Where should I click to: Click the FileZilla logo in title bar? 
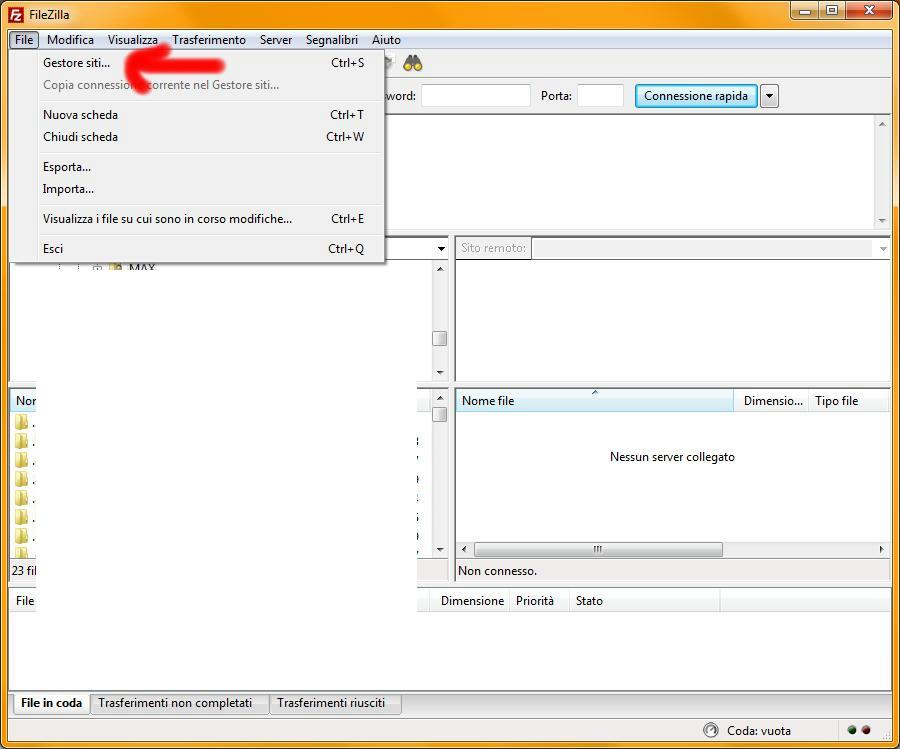coord(16,14)
